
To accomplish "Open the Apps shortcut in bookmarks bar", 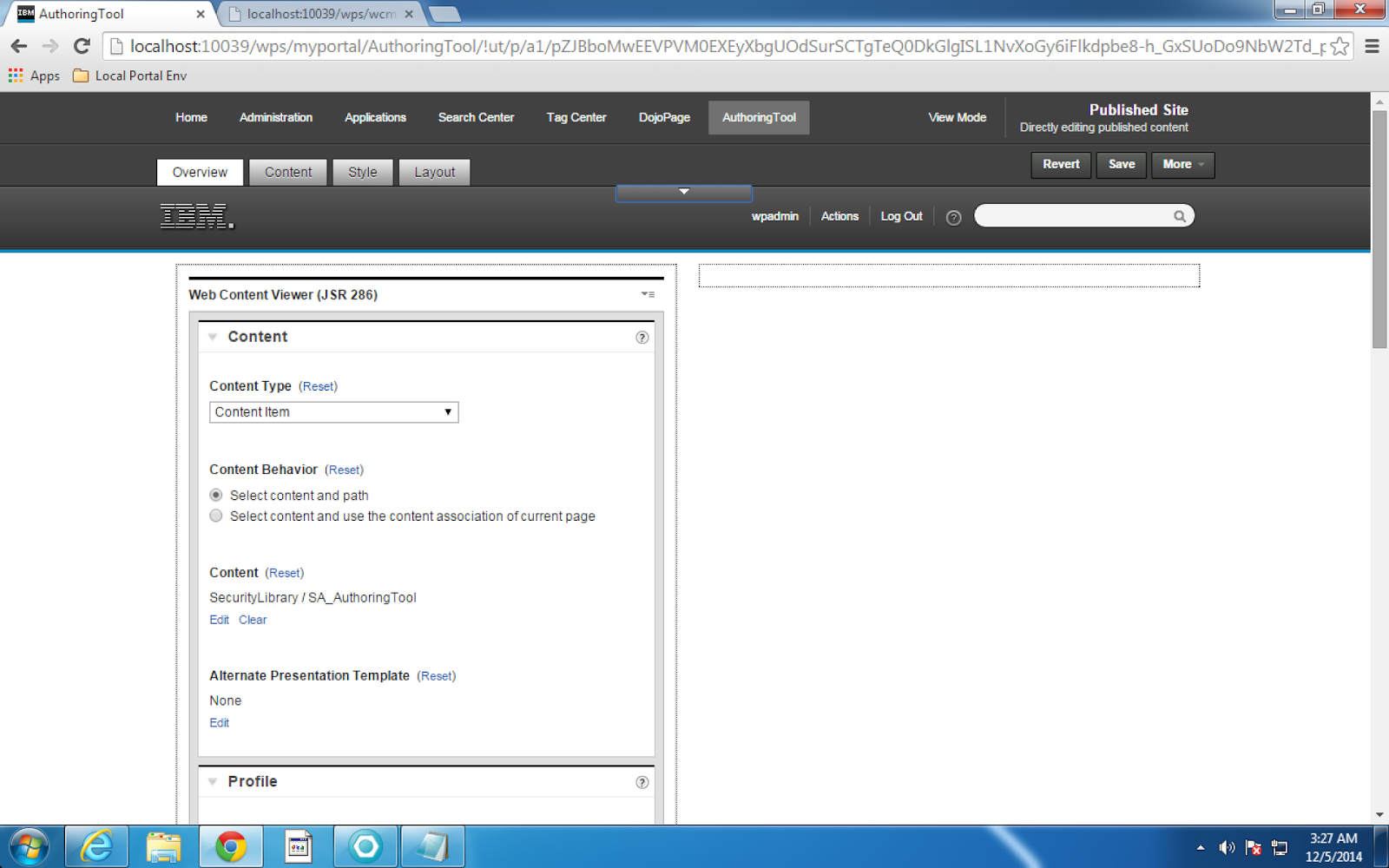I will click(34, 76).
